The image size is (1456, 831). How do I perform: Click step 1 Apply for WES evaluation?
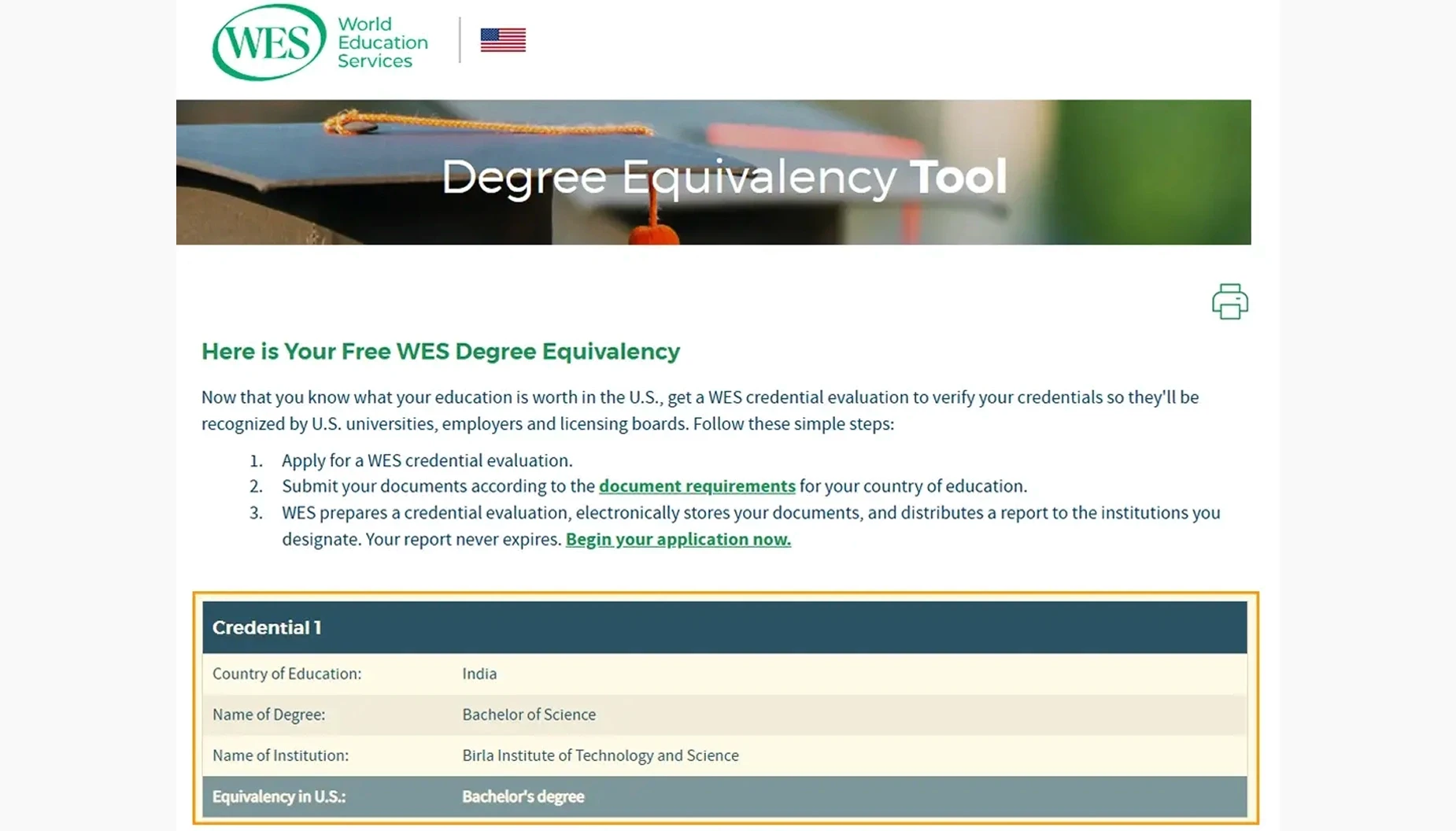(x=427, y=460)
